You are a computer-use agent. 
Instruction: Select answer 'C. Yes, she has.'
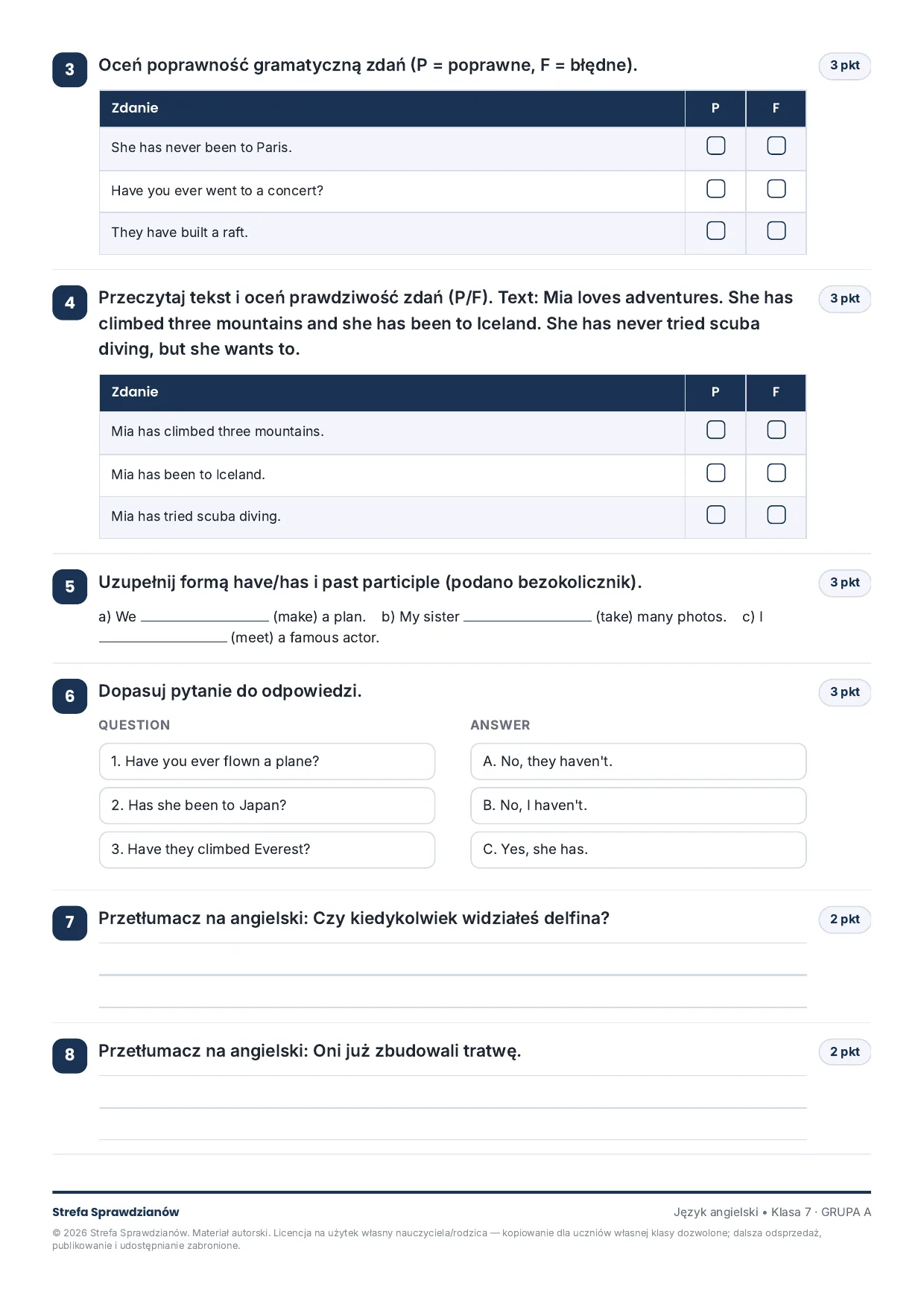pyautogui.click(x=638, y=849)
